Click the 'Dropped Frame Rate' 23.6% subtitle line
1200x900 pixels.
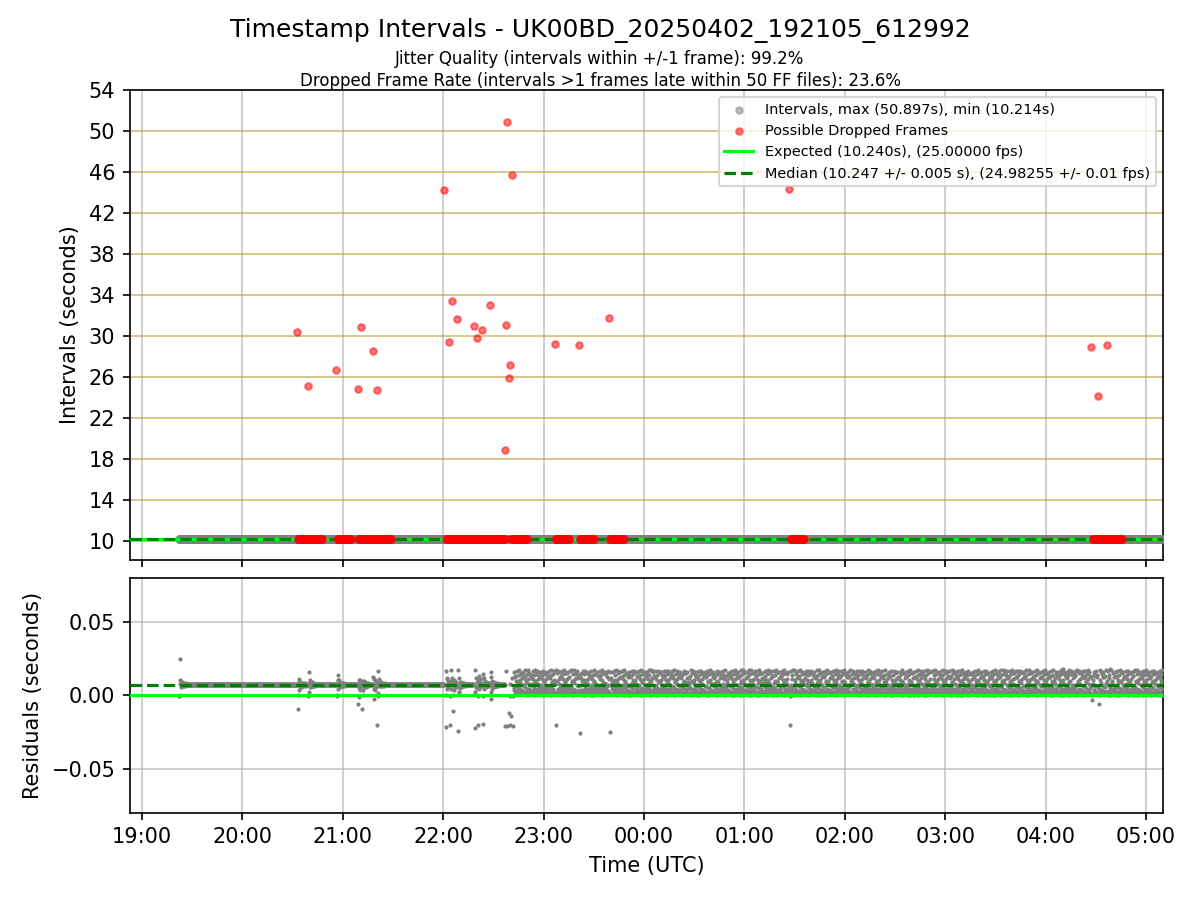click(x=600, y=80)
